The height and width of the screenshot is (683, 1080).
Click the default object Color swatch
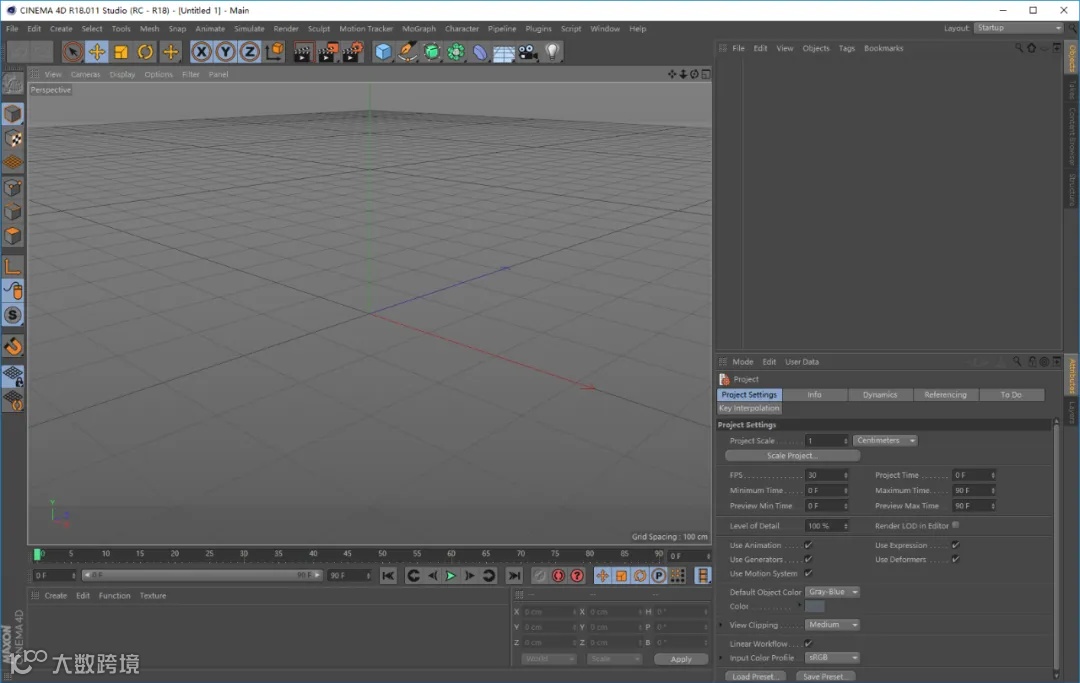pyautogui.click(x=815, y=607)
